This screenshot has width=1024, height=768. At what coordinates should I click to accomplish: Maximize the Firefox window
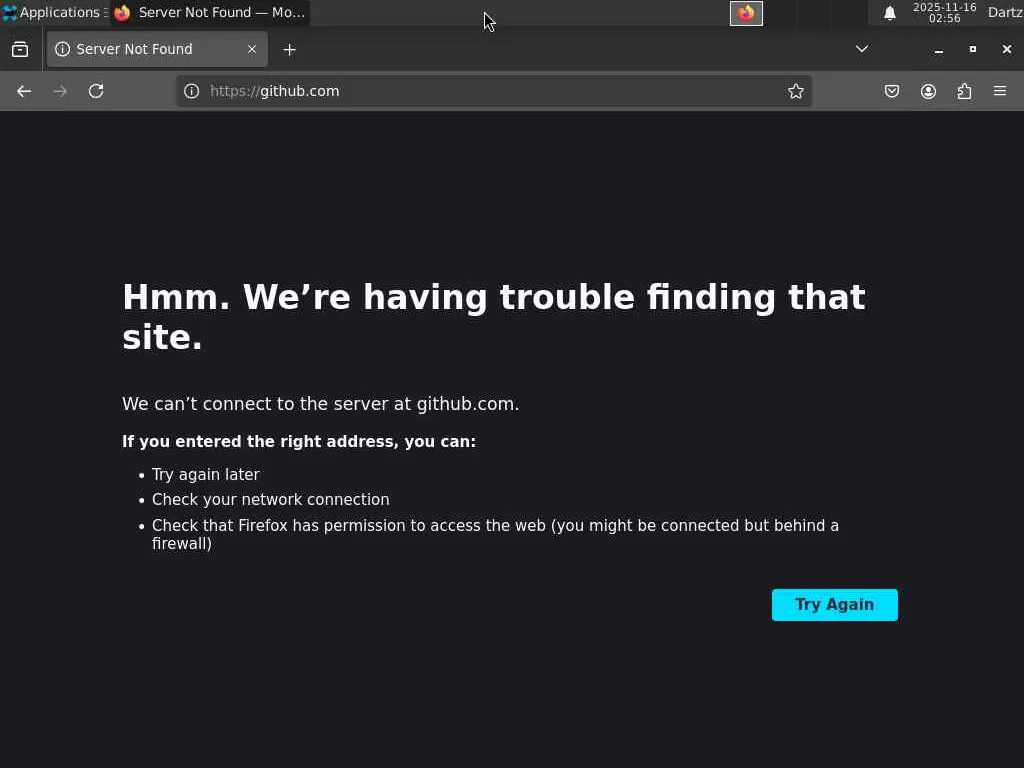coord(972,50)
